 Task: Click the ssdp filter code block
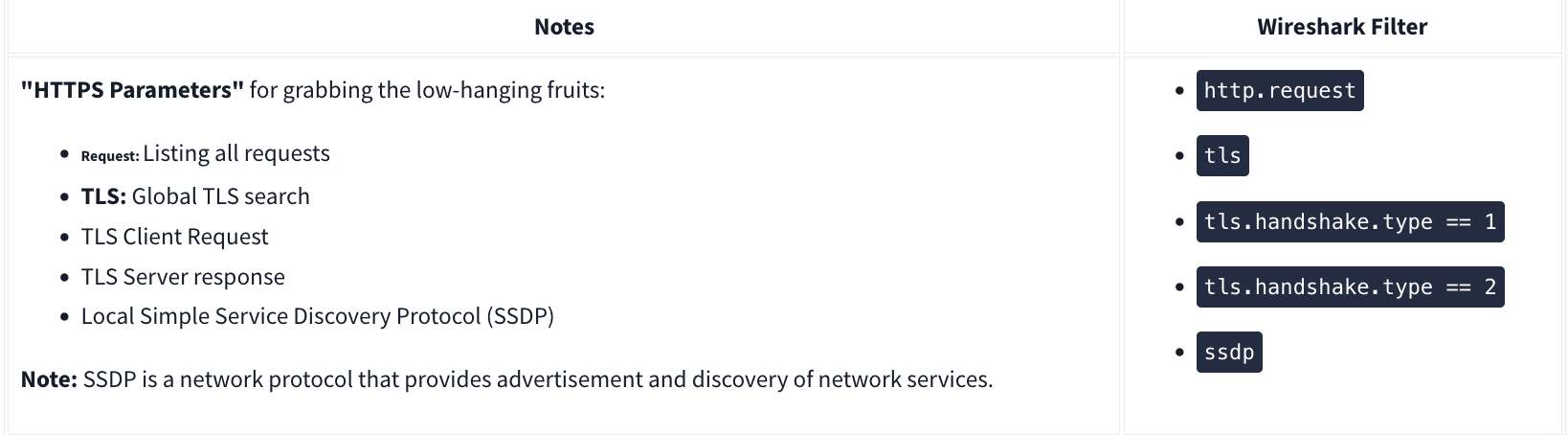pos(1228,353)
